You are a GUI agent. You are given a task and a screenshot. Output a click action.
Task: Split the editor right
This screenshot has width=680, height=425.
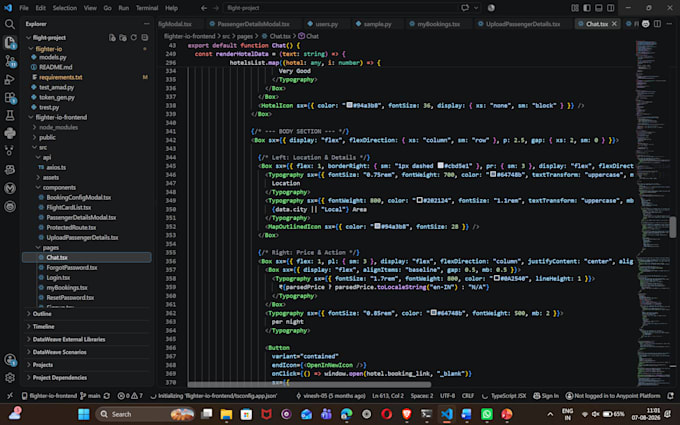pyautogui.click(x=657, y=24)
